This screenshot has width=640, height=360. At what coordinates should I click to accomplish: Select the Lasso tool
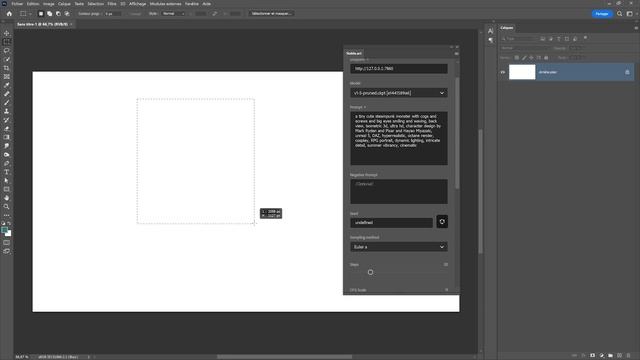[x=7, y=51]
